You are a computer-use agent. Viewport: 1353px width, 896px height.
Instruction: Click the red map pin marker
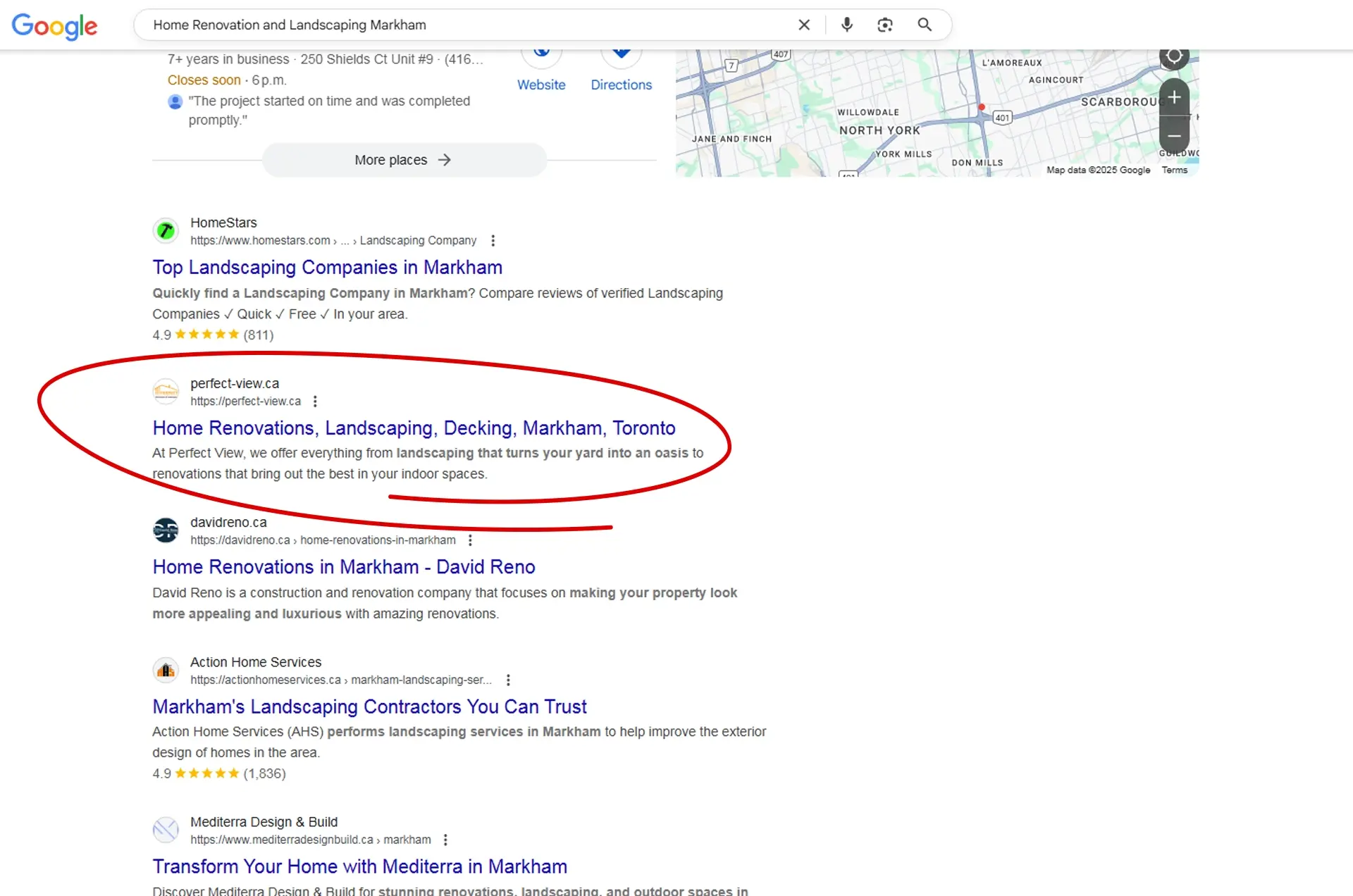[x=981, y=106]
